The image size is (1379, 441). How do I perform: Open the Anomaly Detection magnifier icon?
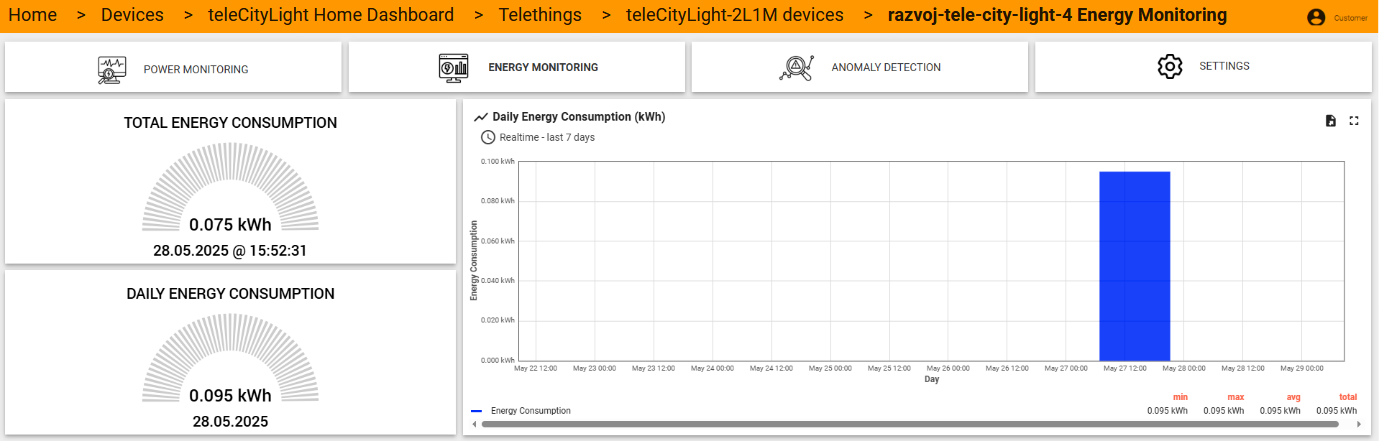796,67
